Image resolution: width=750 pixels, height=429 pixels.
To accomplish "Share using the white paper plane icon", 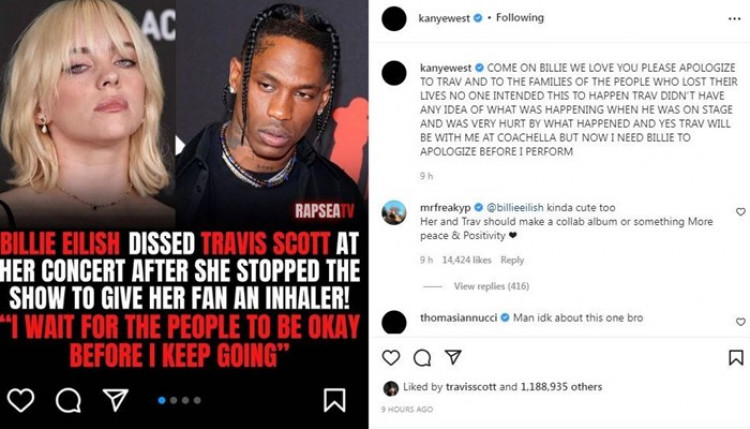I will click(116, 399).
